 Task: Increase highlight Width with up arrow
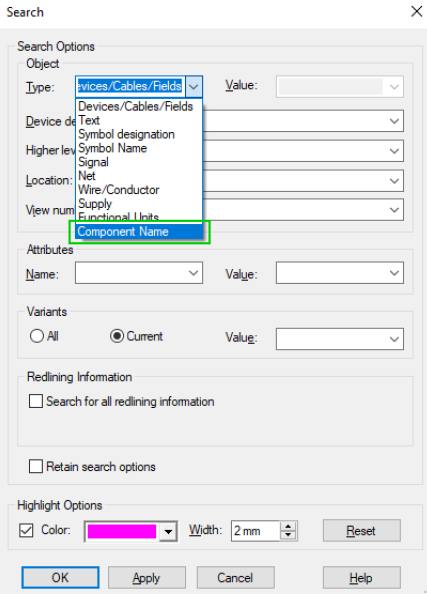coord(288,526)
